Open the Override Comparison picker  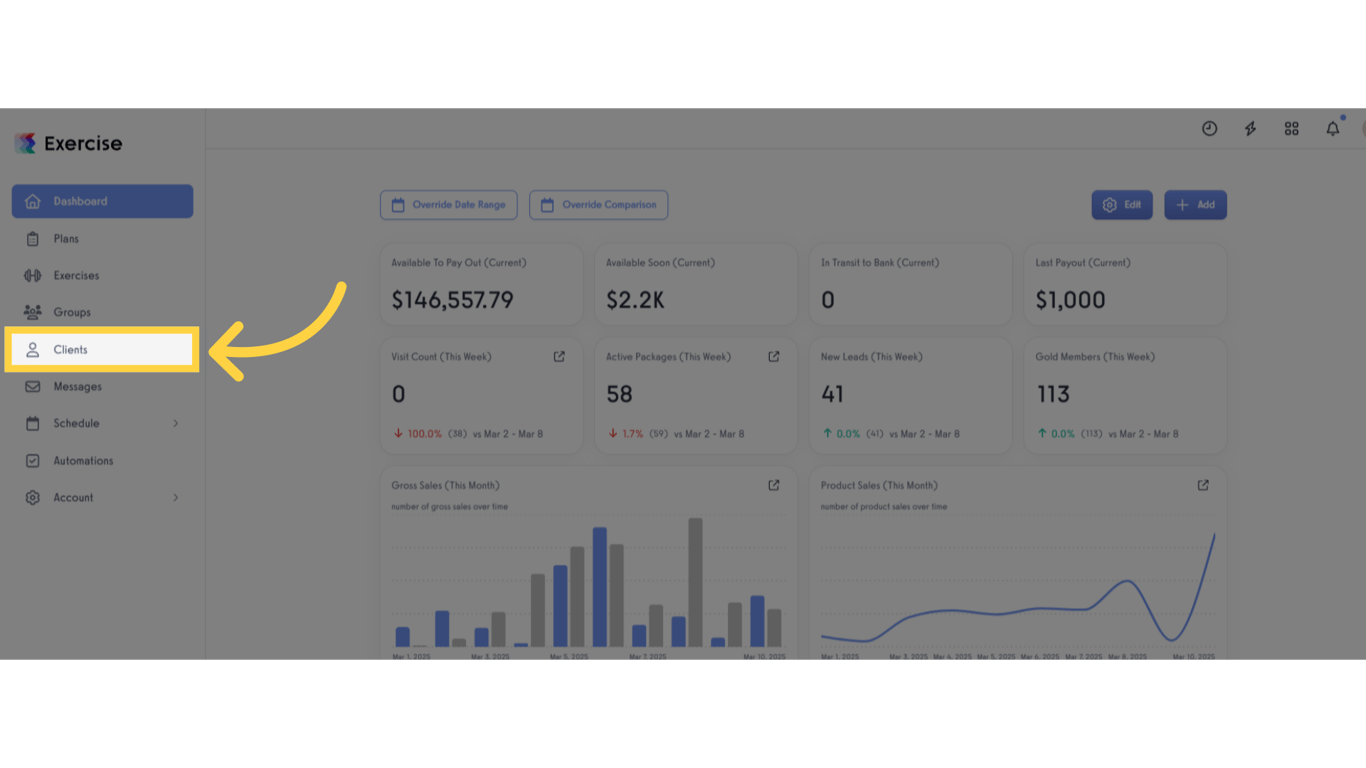pos(598,205)
